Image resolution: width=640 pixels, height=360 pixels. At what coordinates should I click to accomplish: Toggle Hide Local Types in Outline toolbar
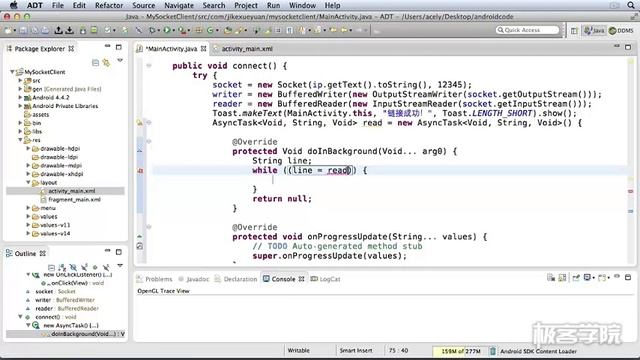tap(106, 267)
